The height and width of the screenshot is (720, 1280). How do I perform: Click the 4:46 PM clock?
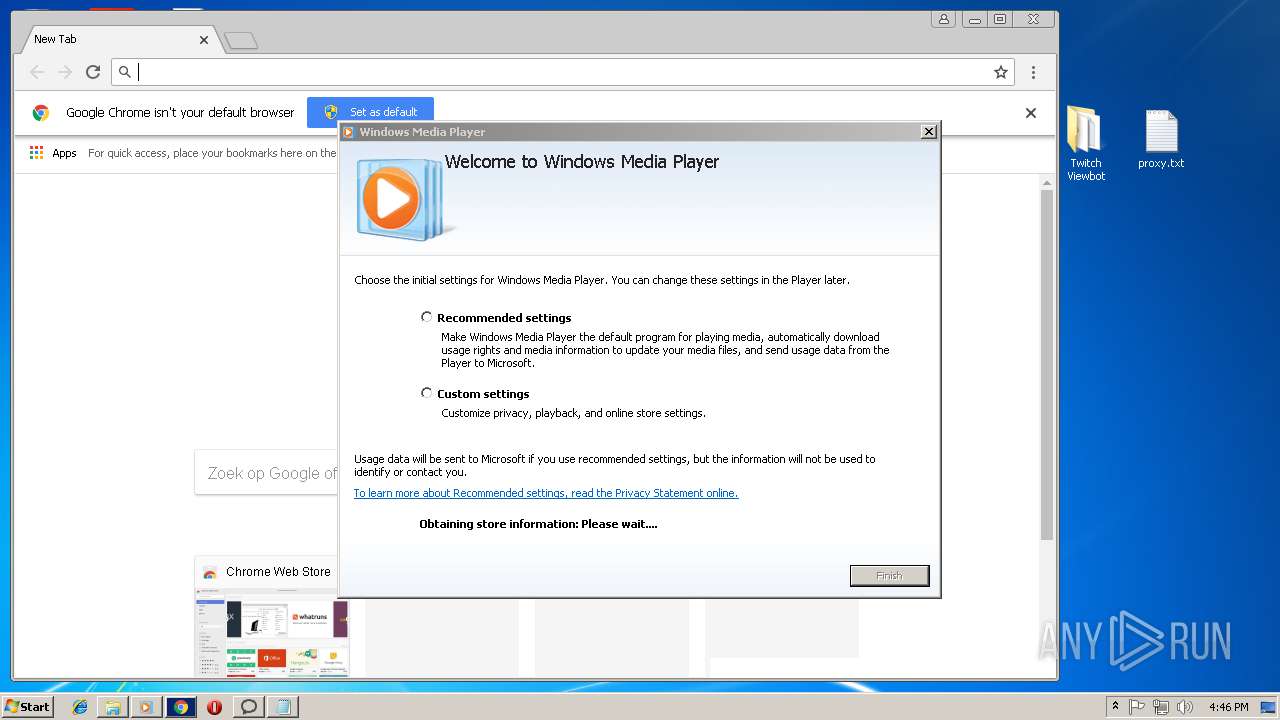click(1228, 707)
